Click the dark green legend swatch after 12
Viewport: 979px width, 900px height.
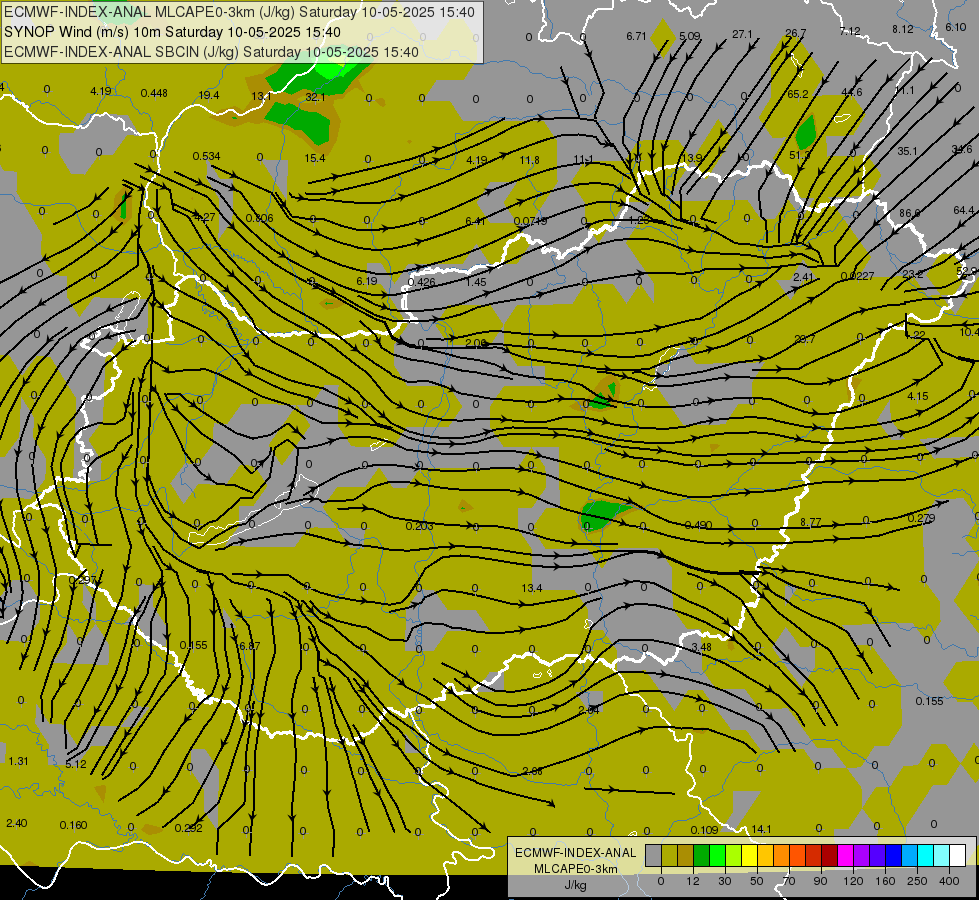(702, 855)
